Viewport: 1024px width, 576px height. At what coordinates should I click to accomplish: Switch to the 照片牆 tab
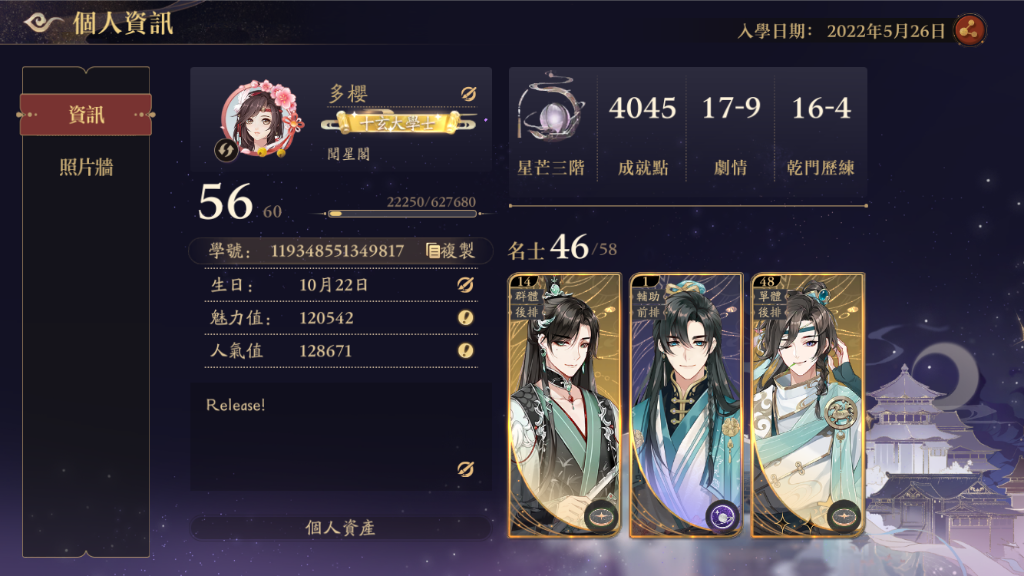point(86,167)
